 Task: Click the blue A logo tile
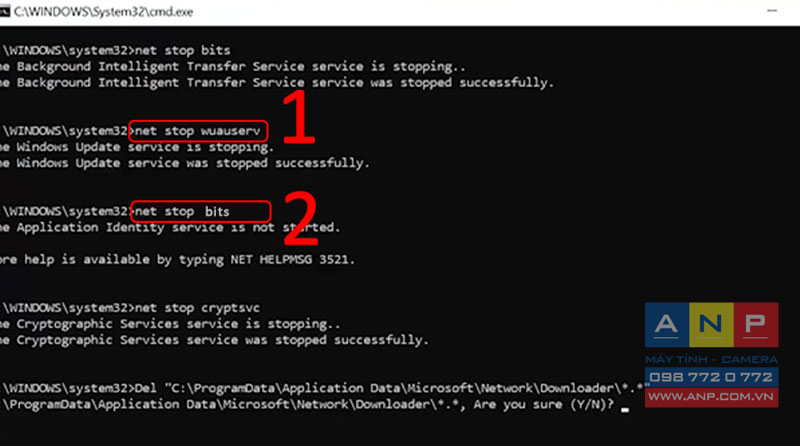(667, 325)
